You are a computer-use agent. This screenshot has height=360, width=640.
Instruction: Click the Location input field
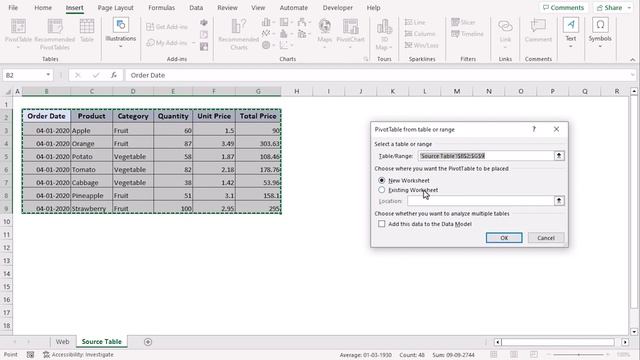click(480, 200)
